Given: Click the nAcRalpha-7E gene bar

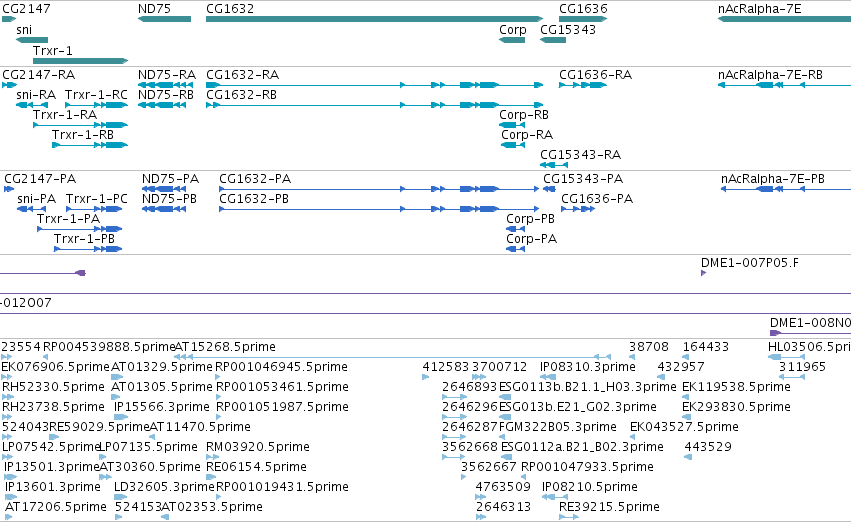Looking at the screenshot, I should pos(784,19).
